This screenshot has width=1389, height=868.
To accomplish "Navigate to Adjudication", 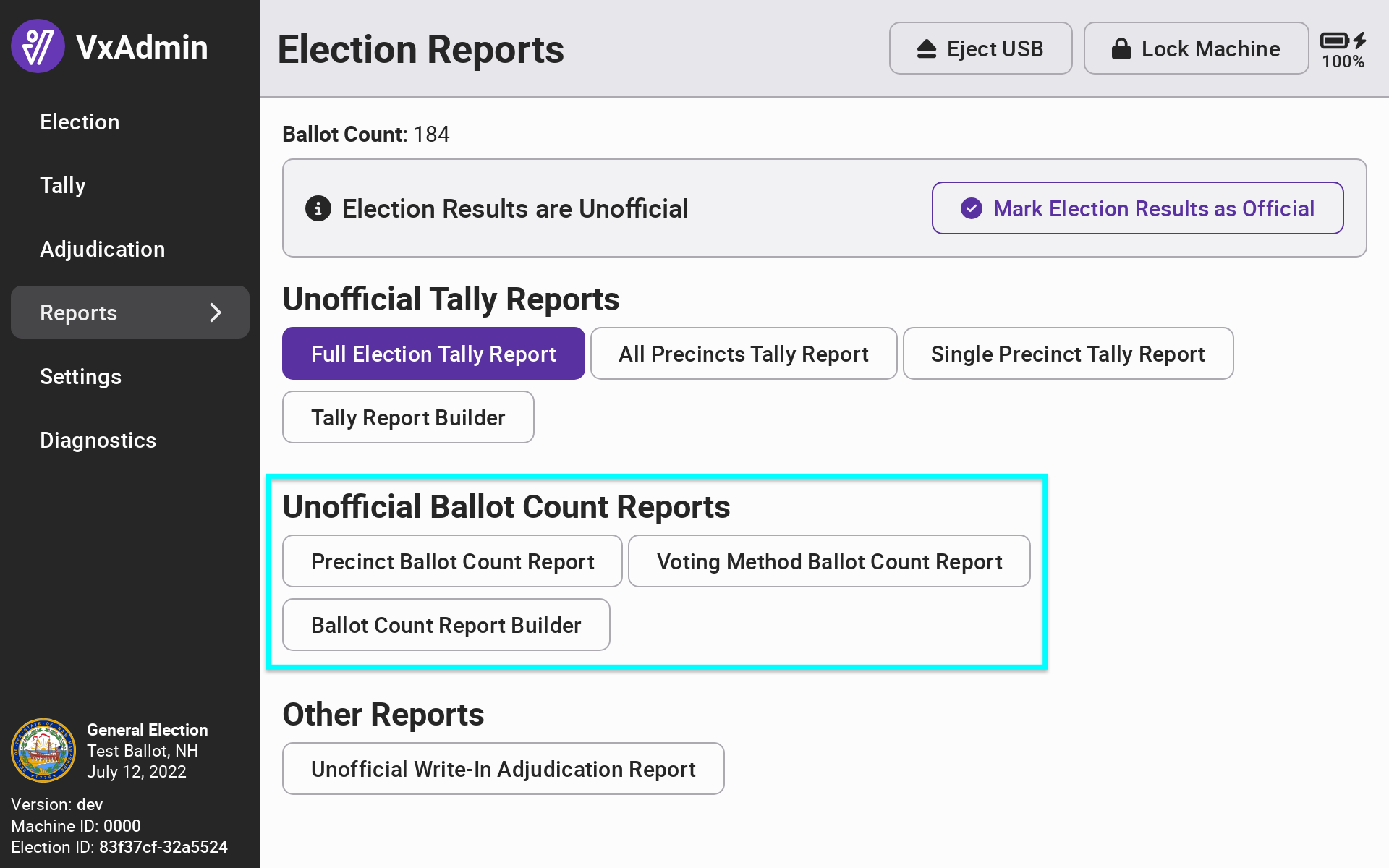I will (x=102, y=249).
